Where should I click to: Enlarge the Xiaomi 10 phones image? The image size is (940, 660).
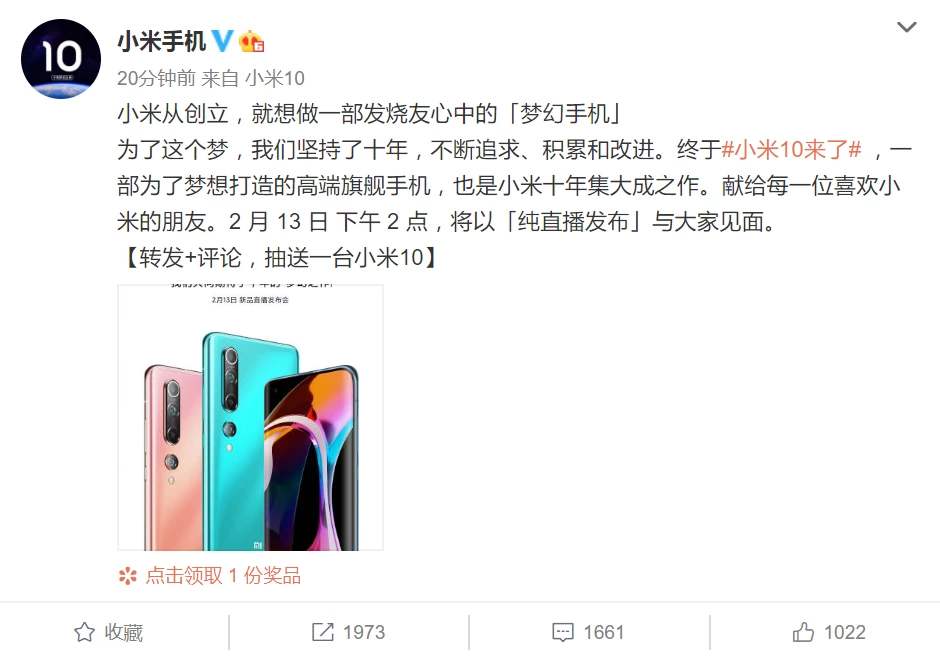251,417
